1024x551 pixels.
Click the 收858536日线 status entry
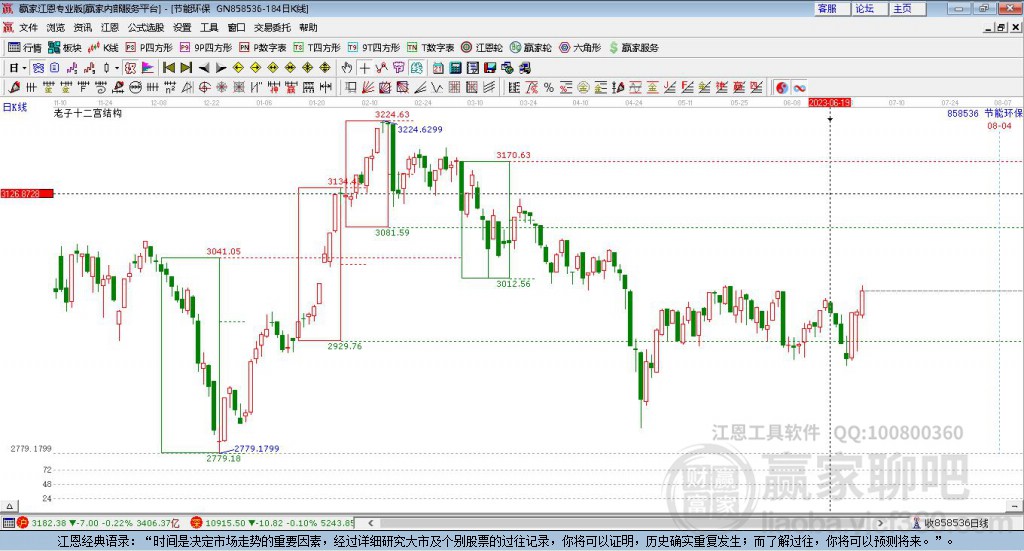point(950,523)
